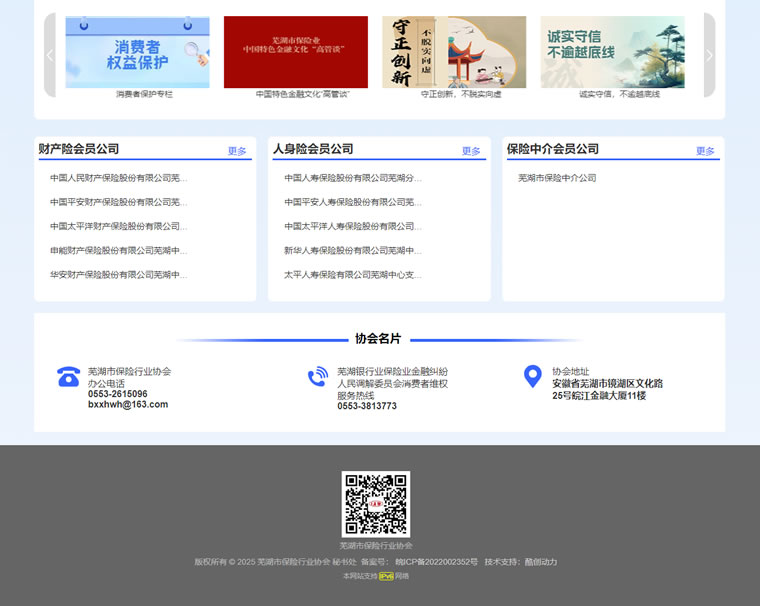Open 新华人寿保险 company link
This screenshot has height=606, width=760.
pos(353,250)
